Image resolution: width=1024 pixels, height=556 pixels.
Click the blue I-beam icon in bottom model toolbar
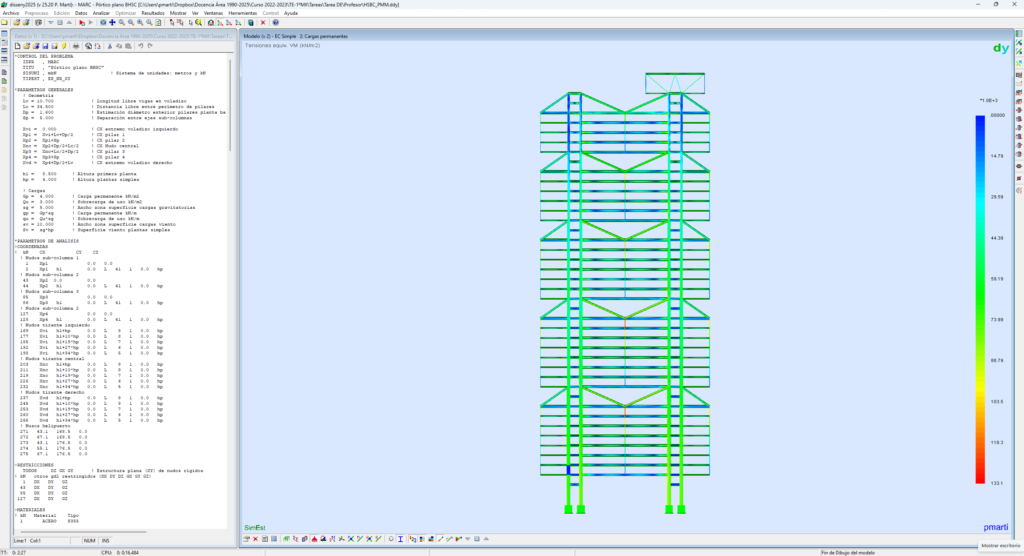pos(400,539)
